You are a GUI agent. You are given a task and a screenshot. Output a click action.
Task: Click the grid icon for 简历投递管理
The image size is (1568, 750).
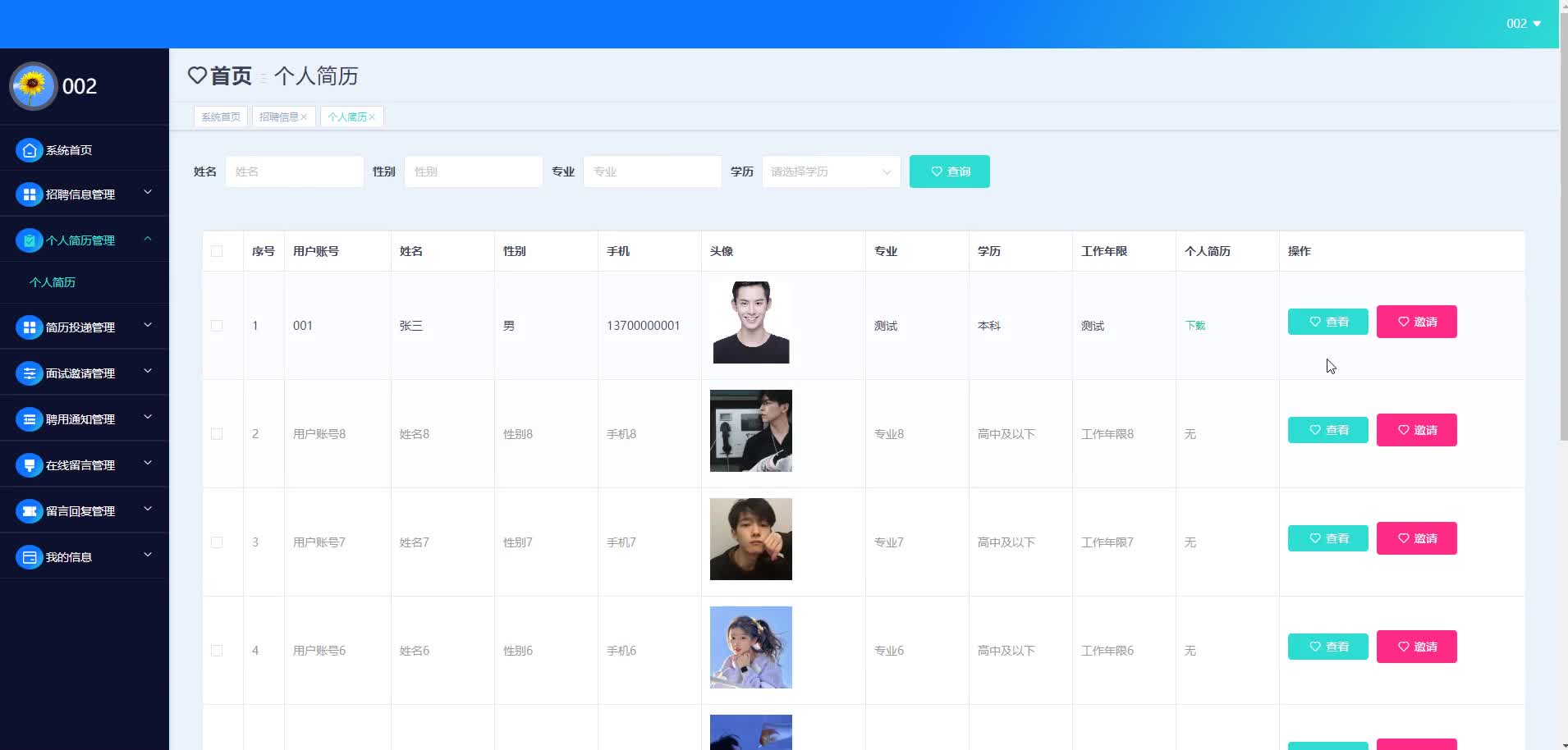click(30, 327)
